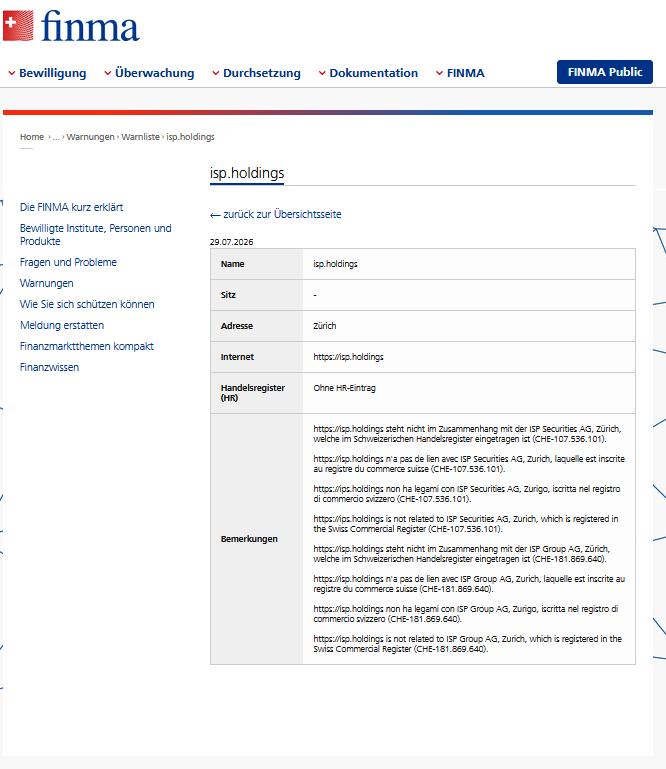Click isp.holdings in the breadcrumb
This screenshot has width=666, height=769.
tap(190, 137)
